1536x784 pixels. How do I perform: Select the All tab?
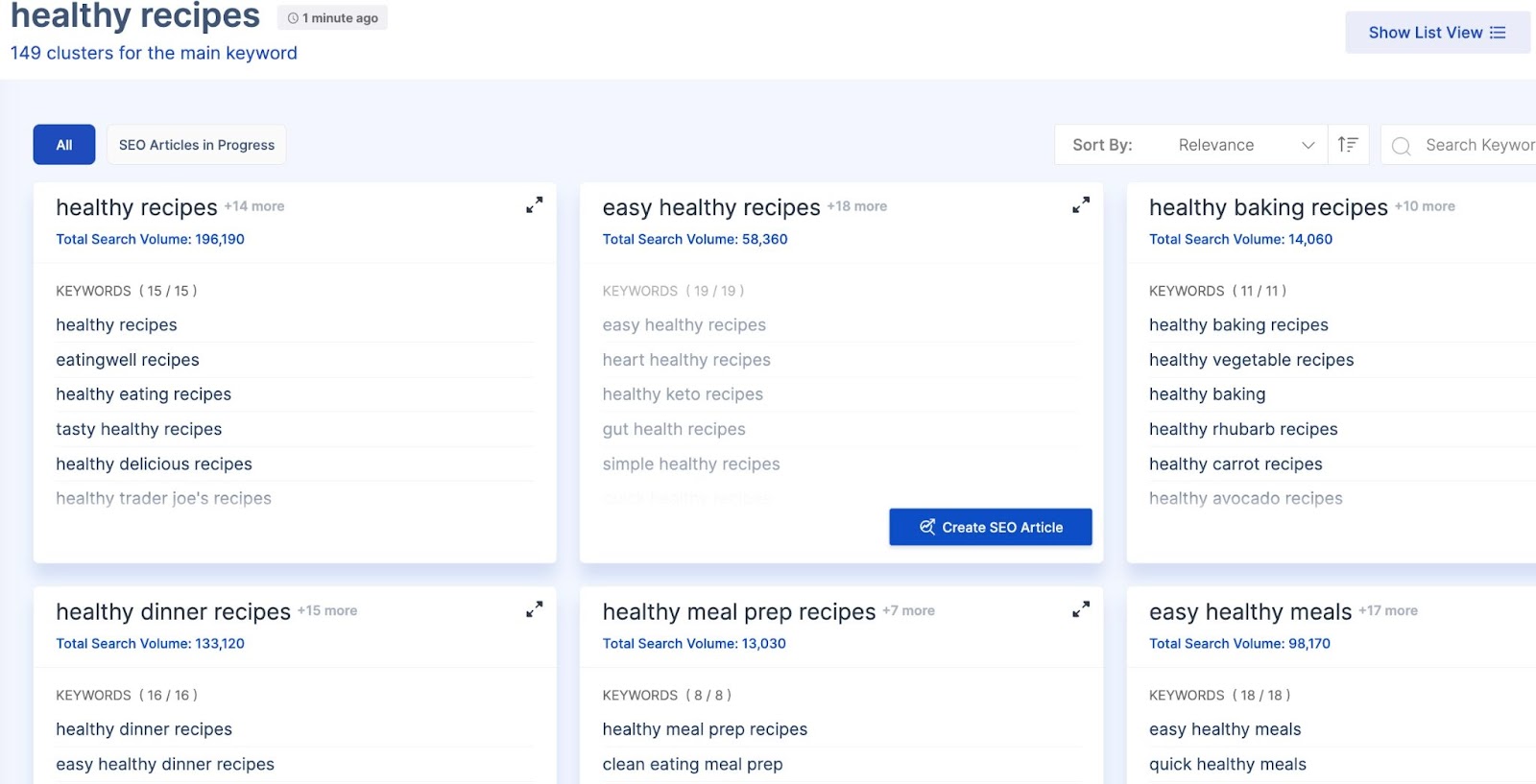(x=64, y=145)
